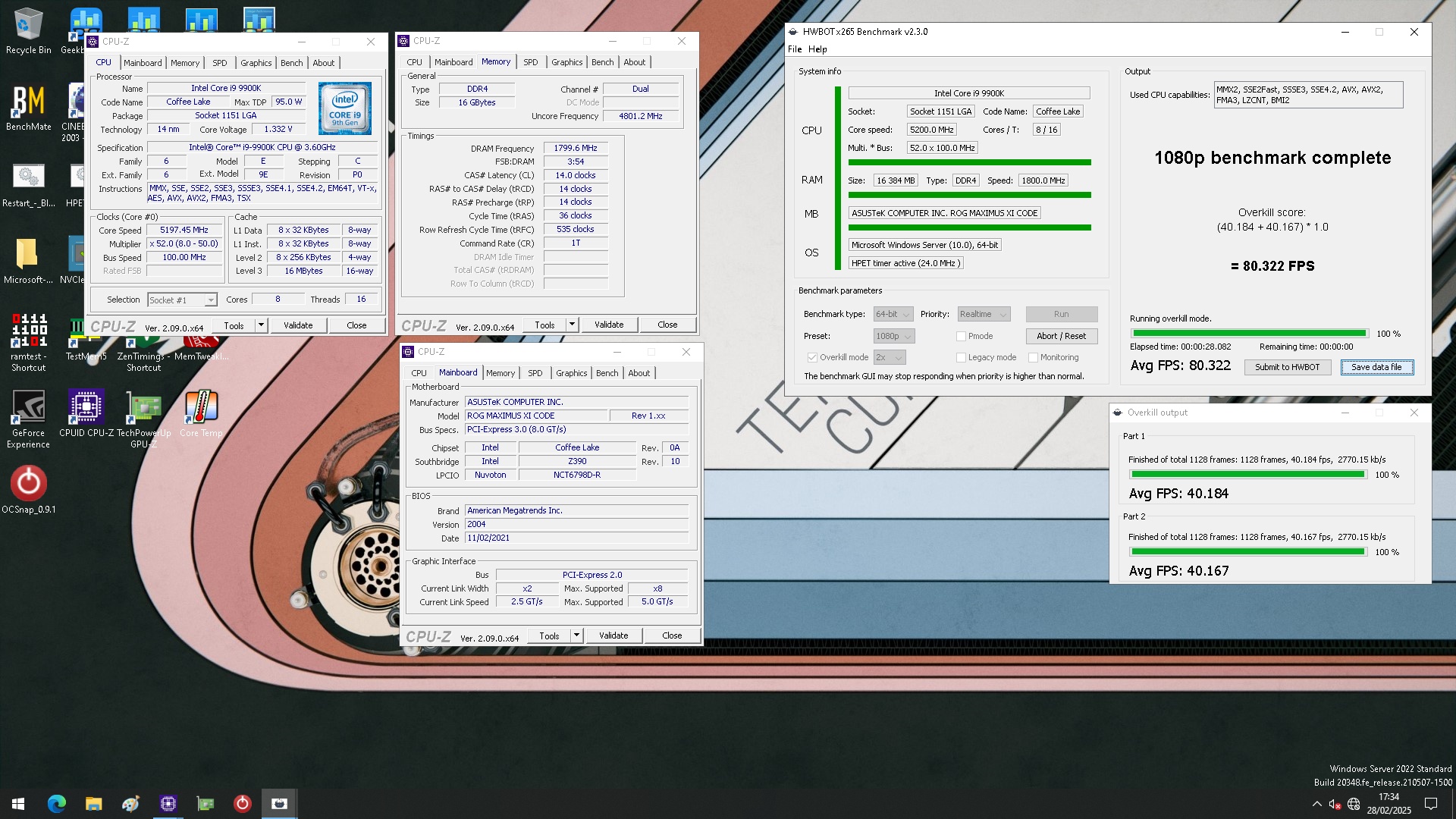Switch to Graphics tab in CPU-Z Mainboard window
The width and height of the screenshot is (1456, 819).
tap(571, 373)
